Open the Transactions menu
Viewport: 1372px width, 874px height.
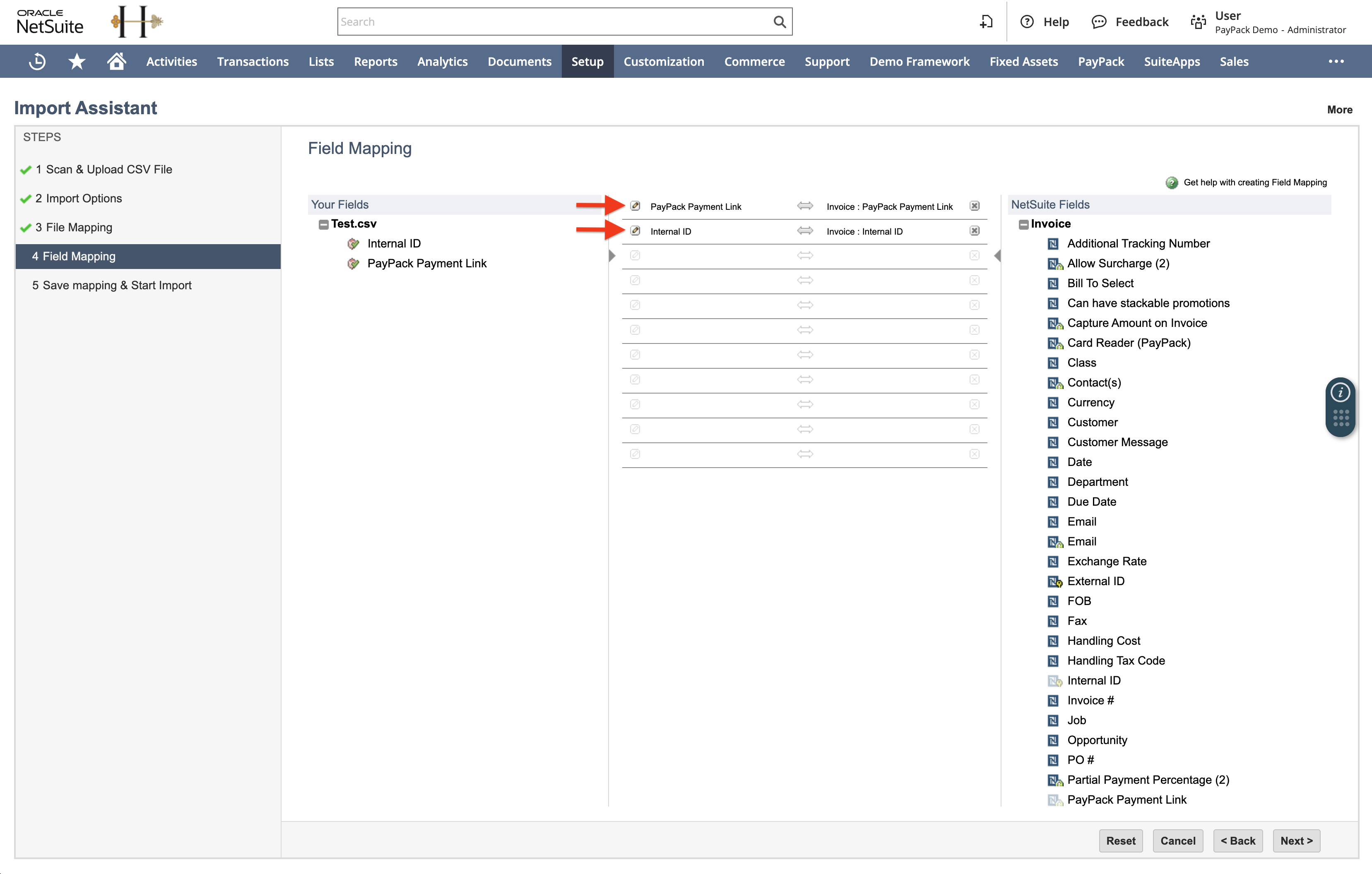(x=253, y=62)
